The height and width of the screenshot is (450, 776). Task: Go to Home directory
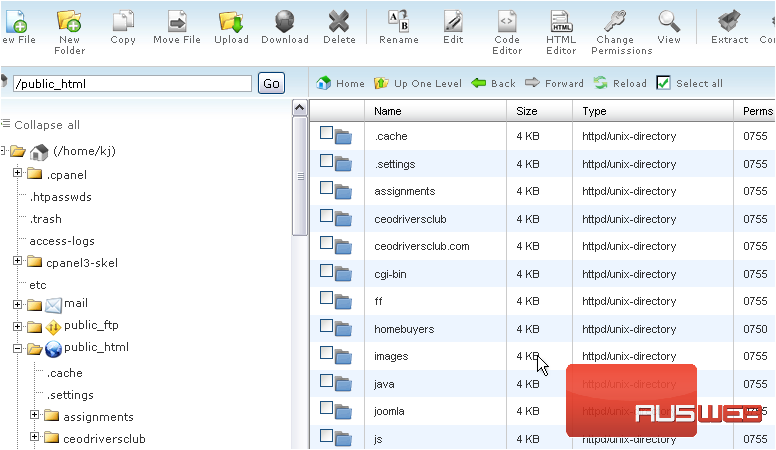point(340,83)
